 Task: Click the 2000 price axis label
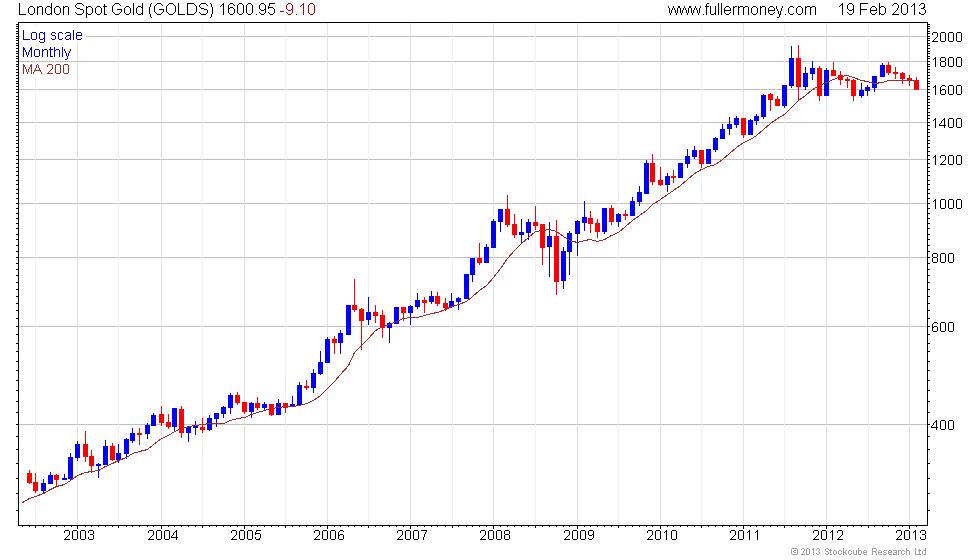947,37
